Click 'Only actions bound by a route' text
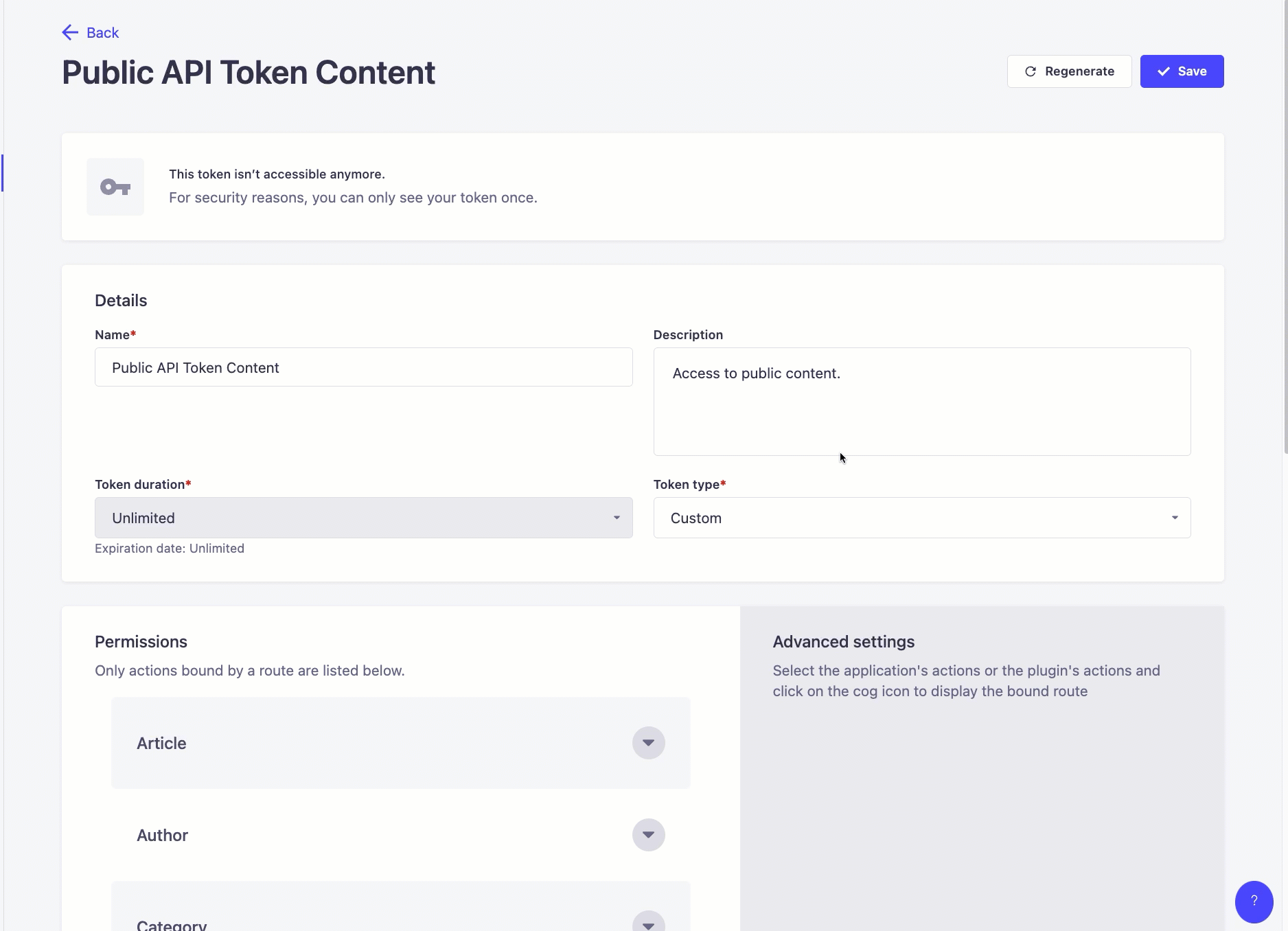Image resolution: width=1288 pixels, height=931 pixels. (x=249, y=671)
